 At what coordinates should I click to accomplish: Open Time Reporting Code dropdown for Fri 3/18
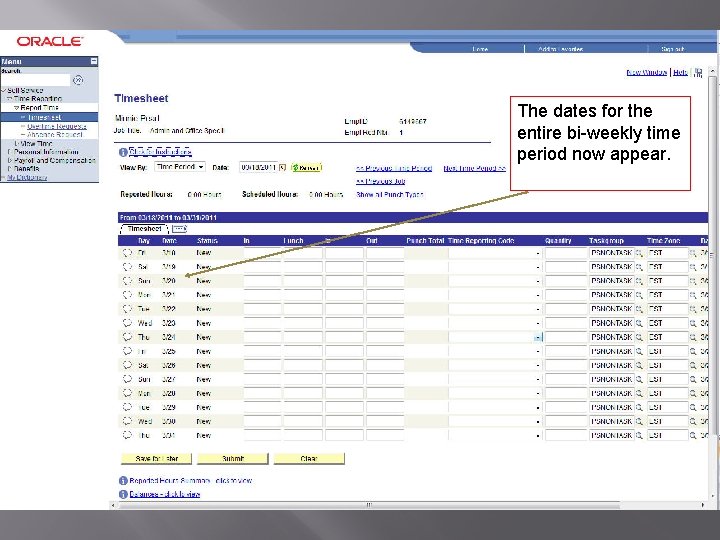[x=538, y=253]
